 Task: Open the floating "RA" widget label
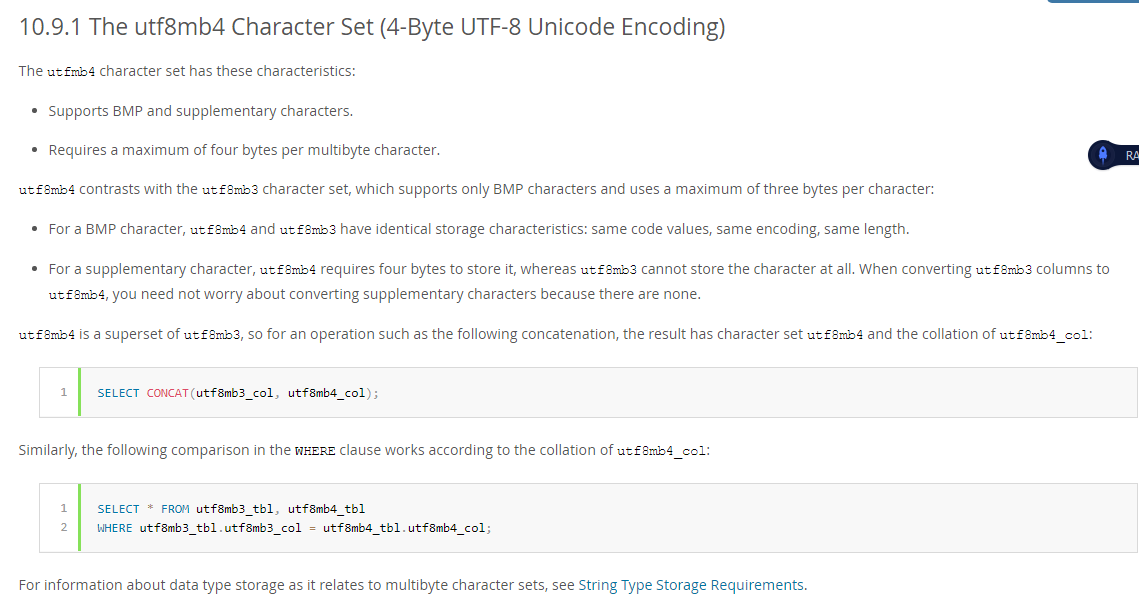click(1130, 155)
